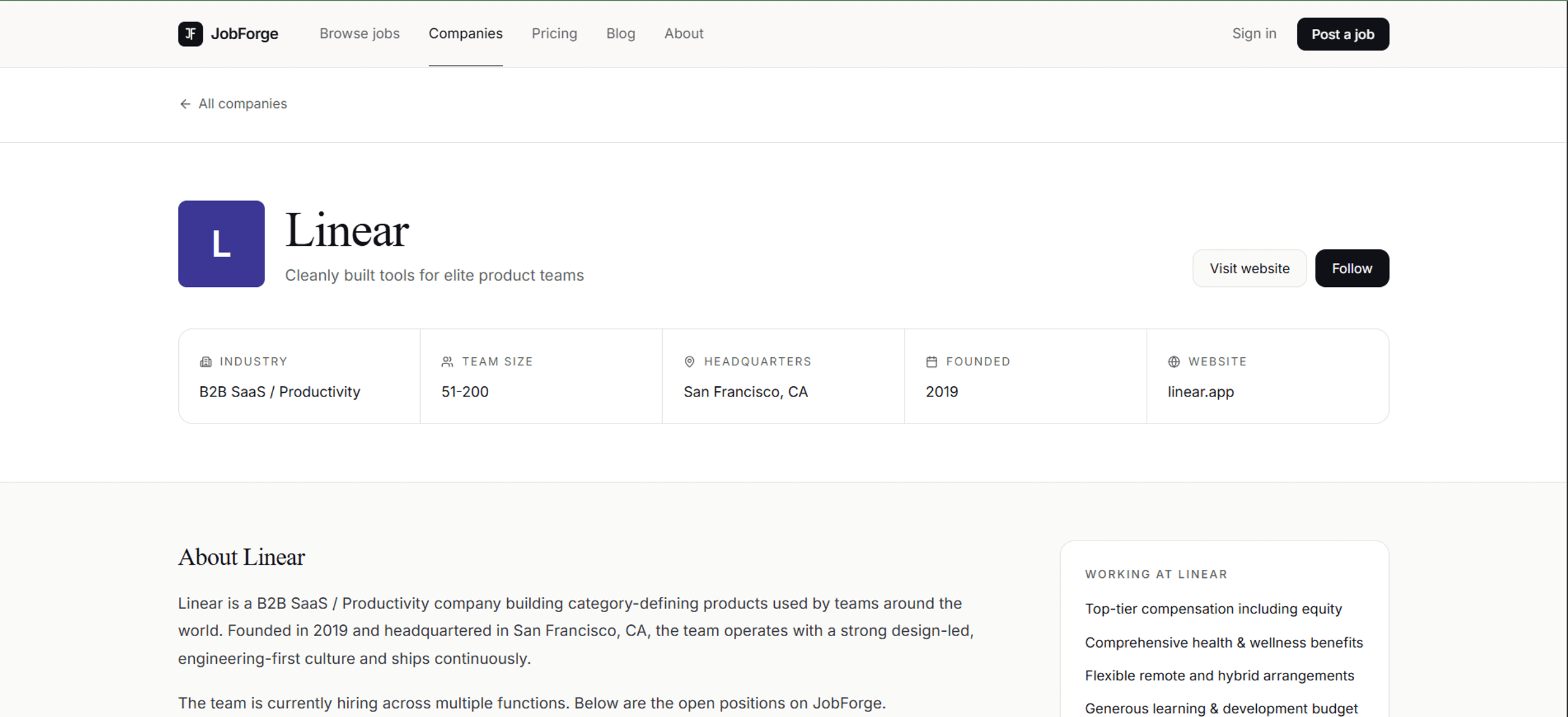Click the Founded calendar icon

932,362
